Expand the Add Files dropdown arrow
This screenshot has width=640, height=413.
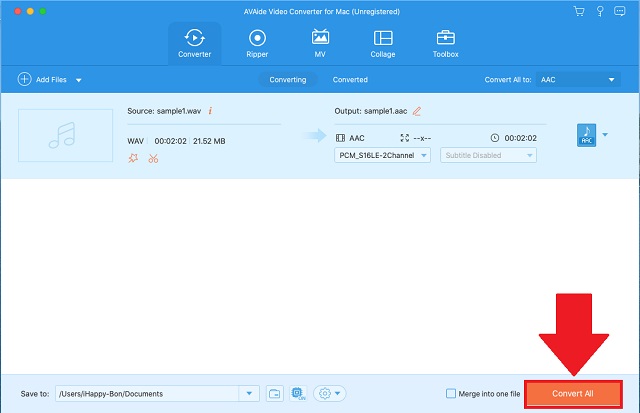tap(78, 80)
